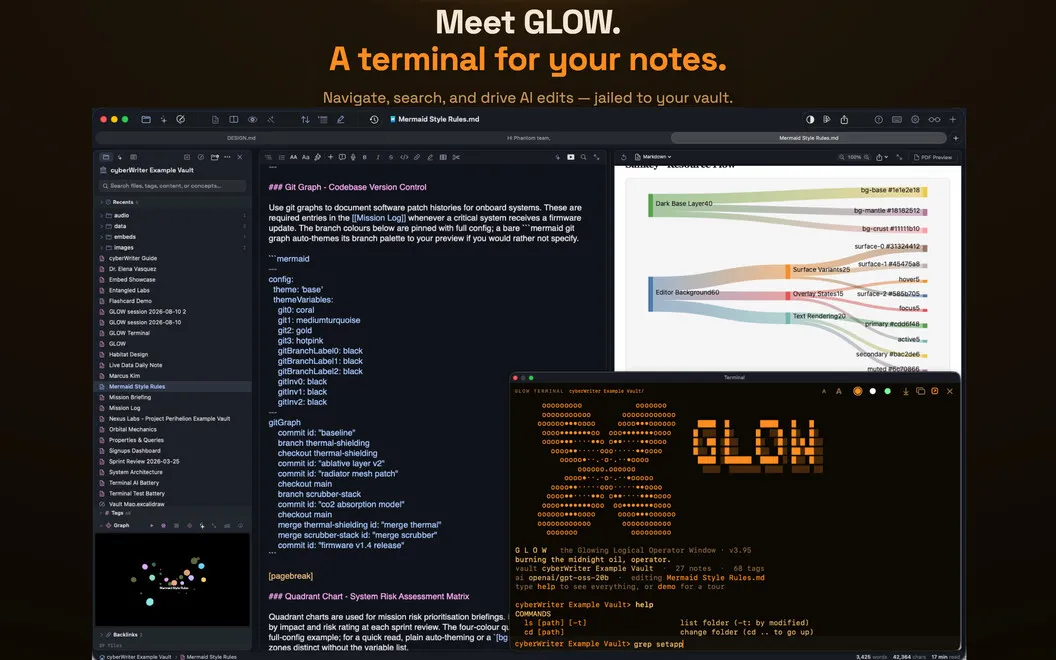
Task: Open the help question mark icon
Action: (878, 119)
